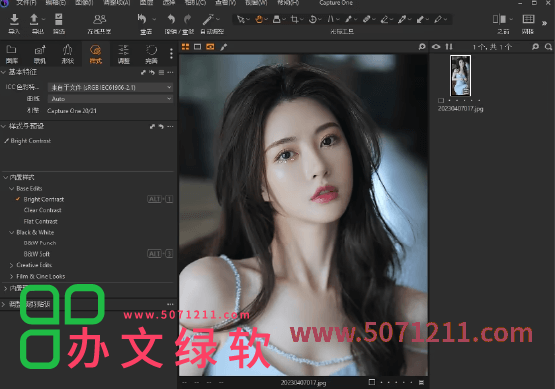Switch to the Adjust (调整) tool tab
Screen dimensions: 555x389
pos(124,54)
